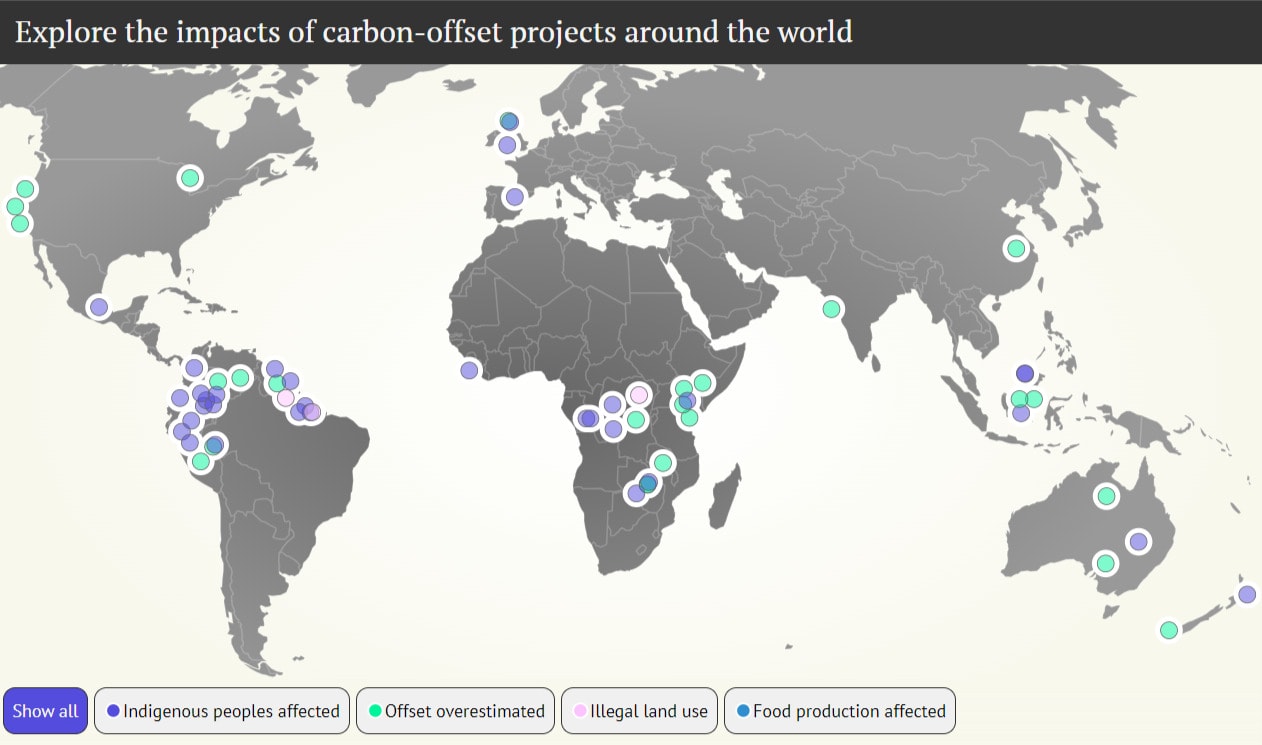1262x745 pixels.
Task: Toggle the Offset overestimated filter
Action: click(x=455, y=711)
